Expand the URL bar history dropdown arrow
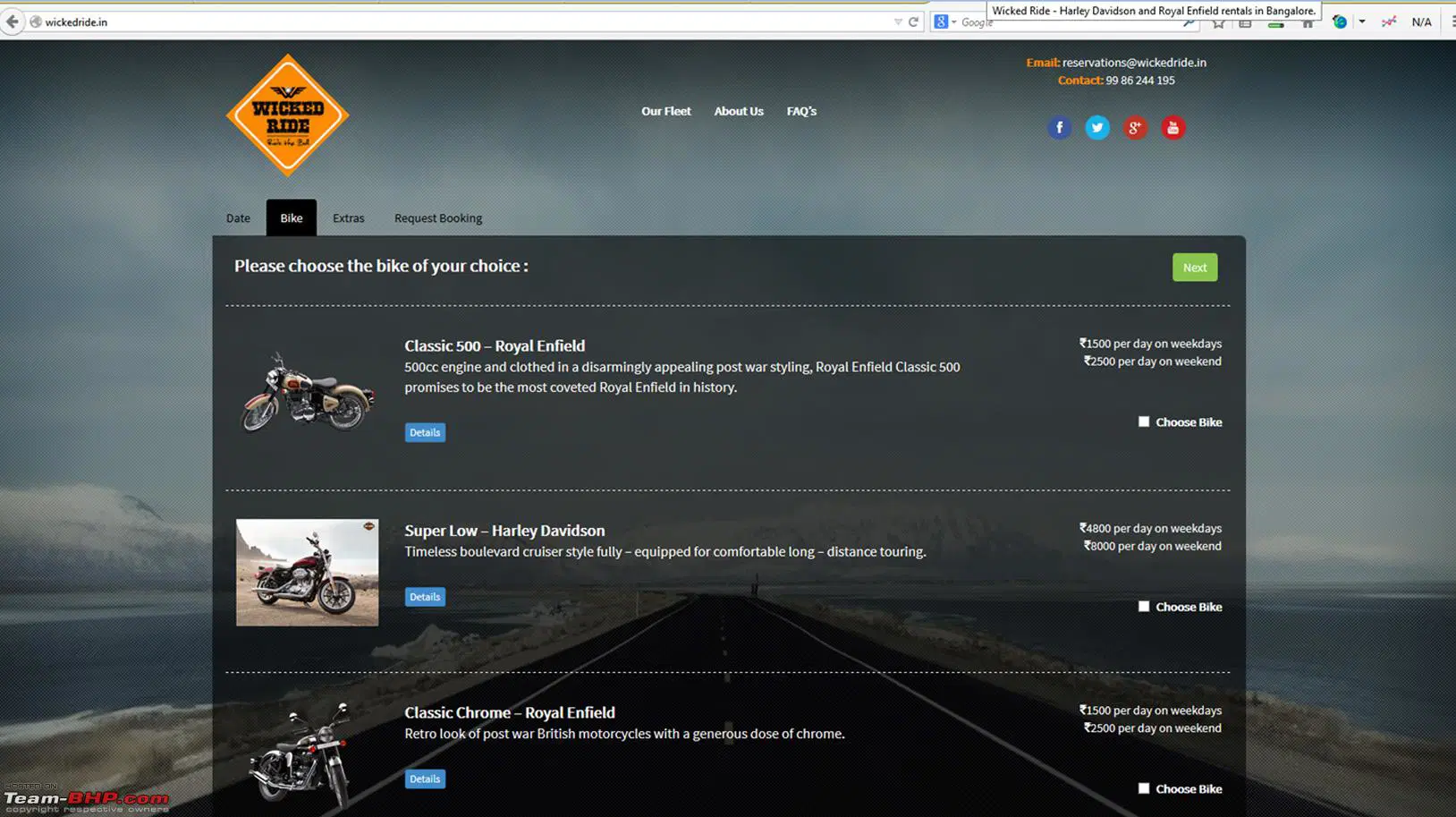The image size is (1456, 817). point(898,21)
